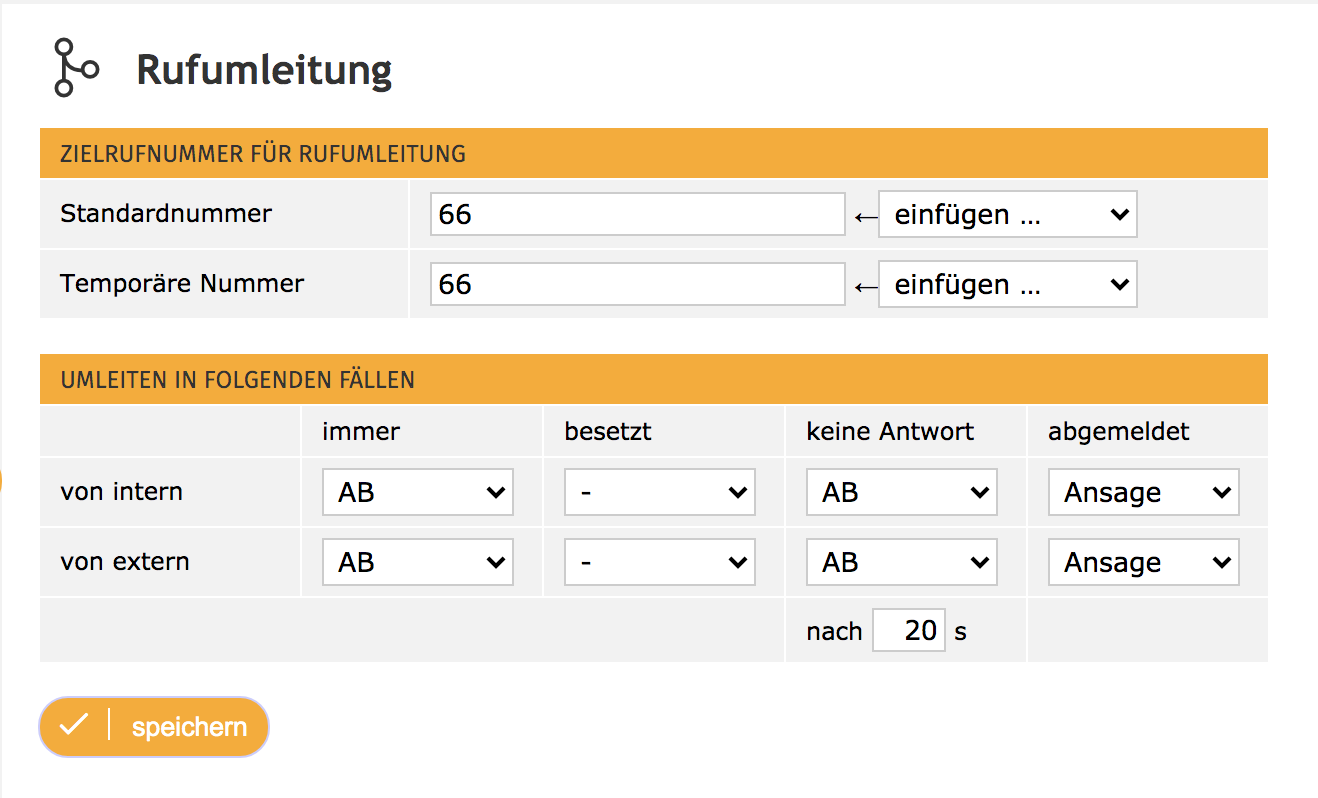Screen dimensions: 1318x798
Task: Open 'keine Antwort' dropdown for von intern
Action: (x=901, y=492)
